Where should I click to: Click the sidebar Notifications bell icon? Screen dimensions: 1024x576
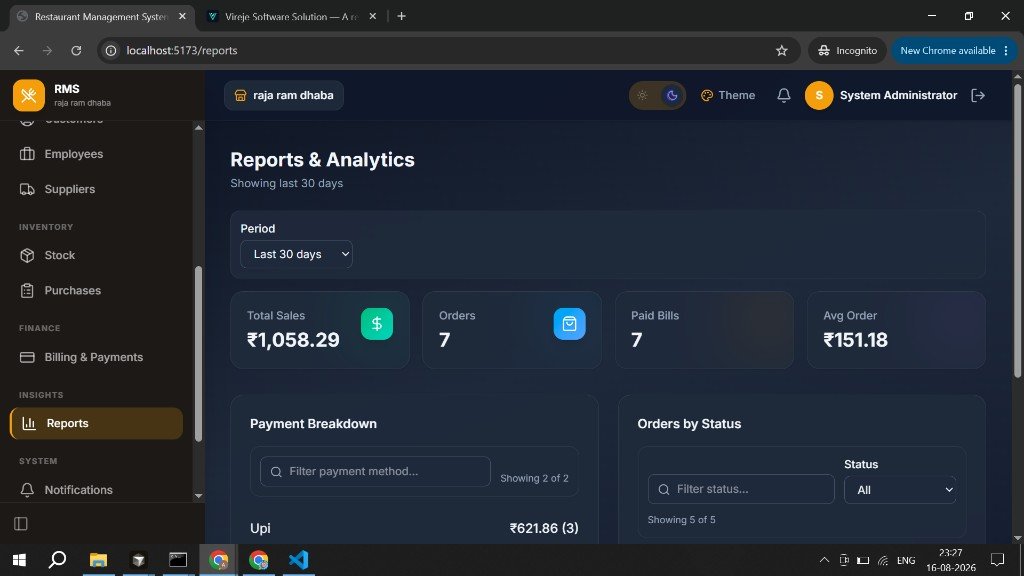coord(27,490)
